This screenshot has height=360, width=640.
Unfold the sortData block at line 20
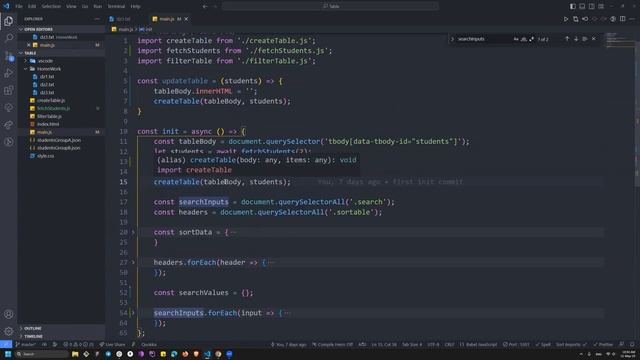[x=133, y=232]
